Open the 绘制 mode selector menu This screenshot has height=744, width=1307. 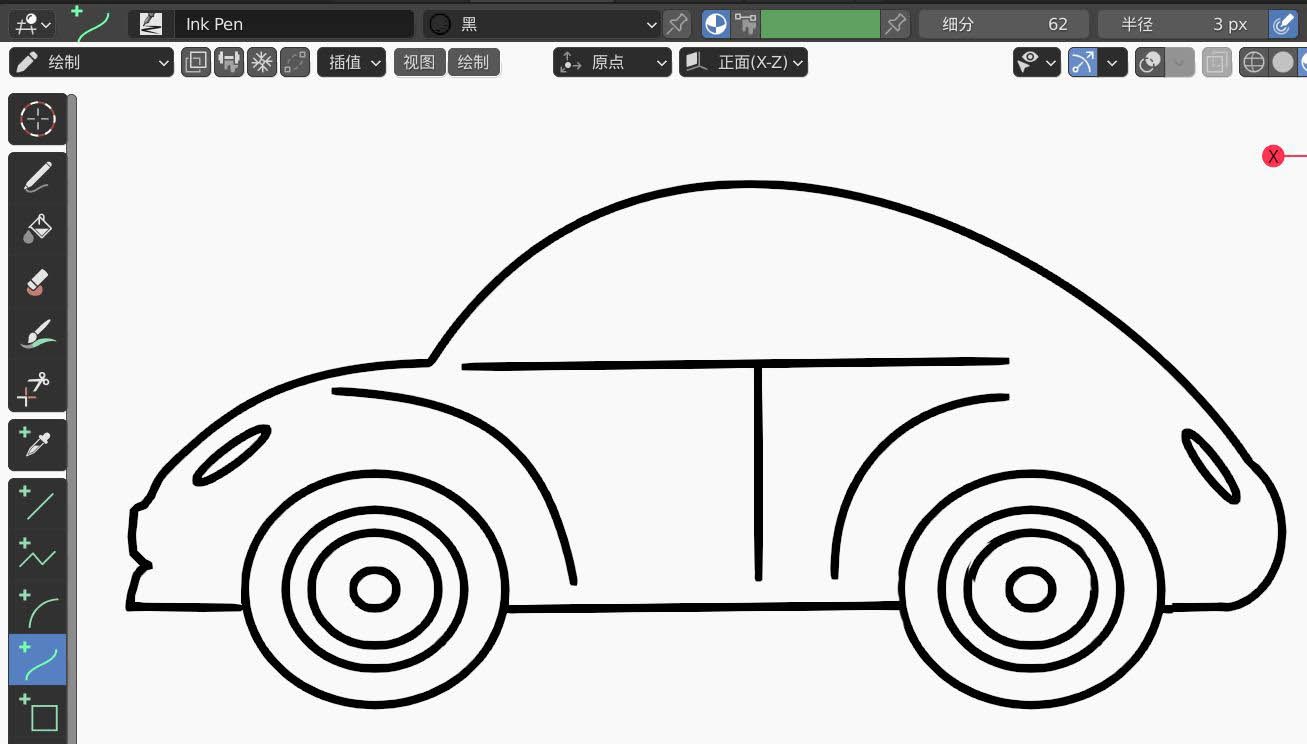90,61
